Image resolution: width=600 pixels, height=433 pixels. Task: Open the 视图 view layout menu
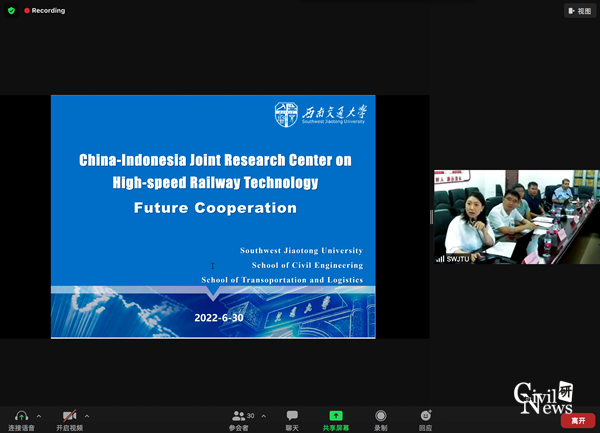pos(579,11)
